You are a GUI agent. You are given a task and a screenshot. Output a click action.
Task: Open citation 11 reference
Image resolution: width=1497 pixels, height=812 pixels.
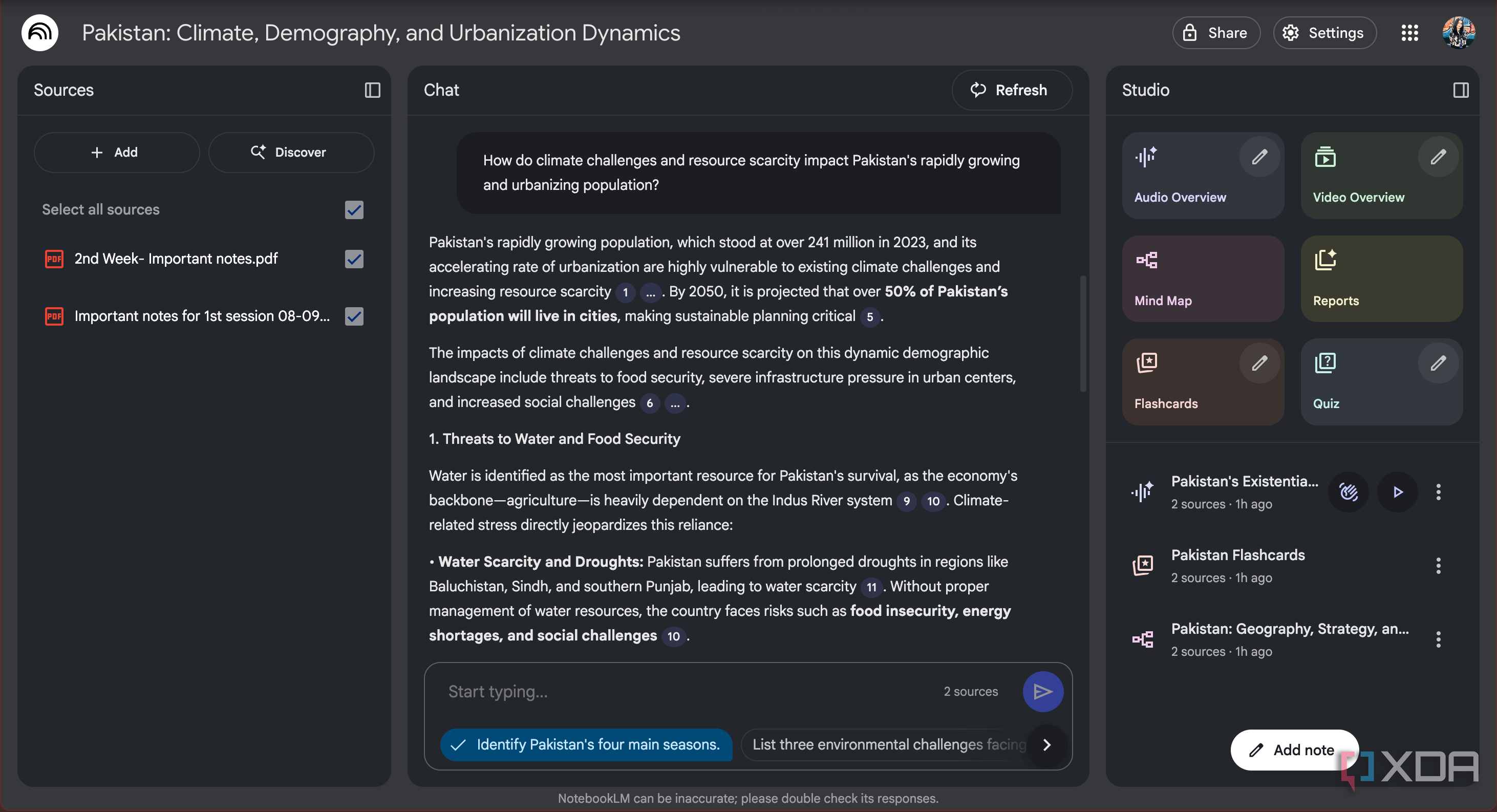point(871,587)
